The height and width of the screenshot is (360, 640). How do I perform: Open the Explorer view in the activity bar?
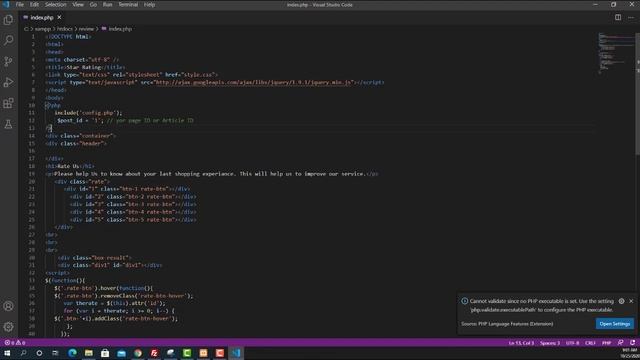point(8,20)
